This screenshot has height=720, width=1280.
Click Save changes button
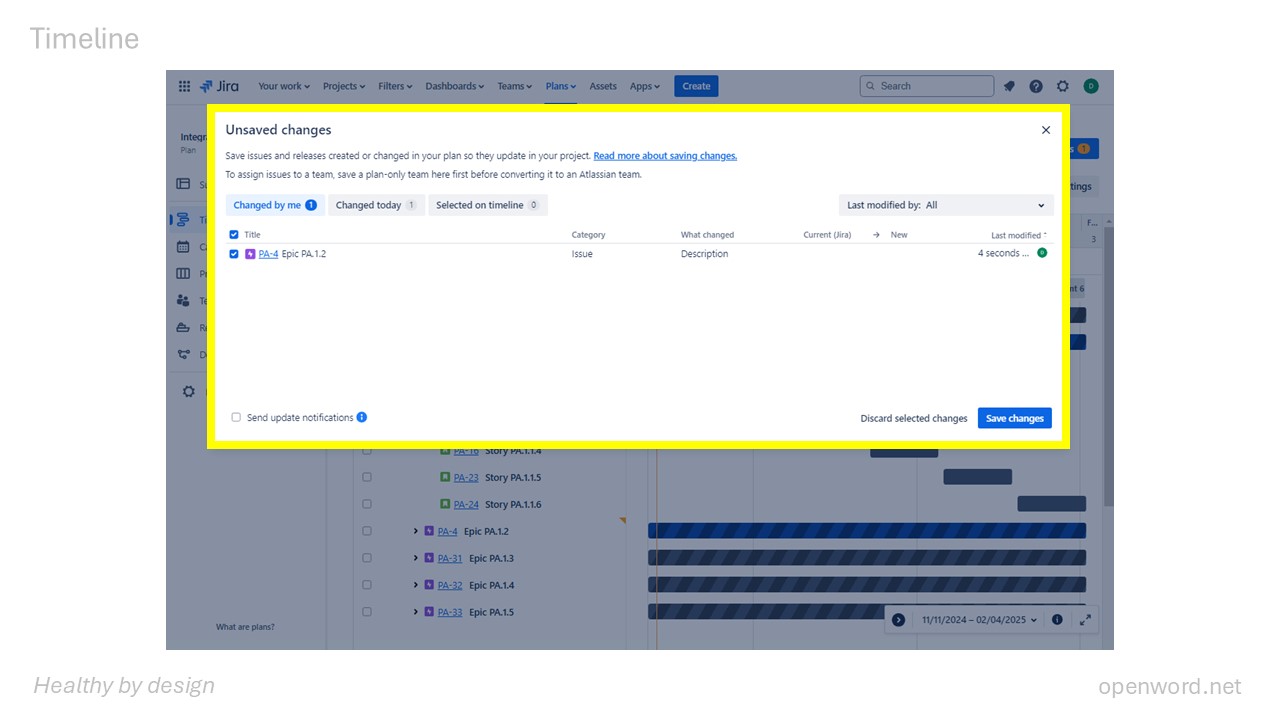[x=1015, y=418]
